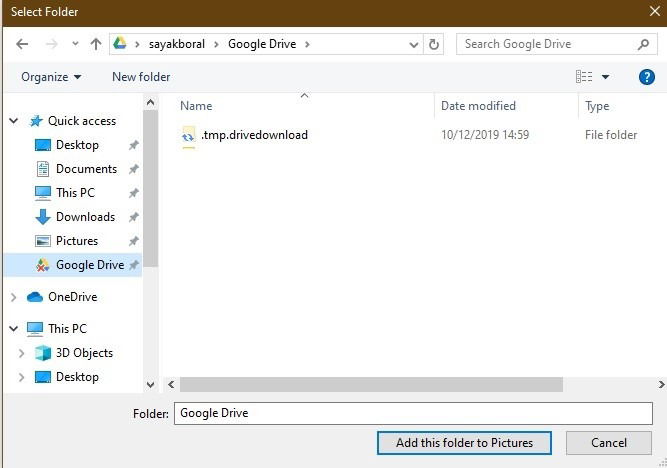Click Add this folder to Pictures

click(x=464, y=443)
